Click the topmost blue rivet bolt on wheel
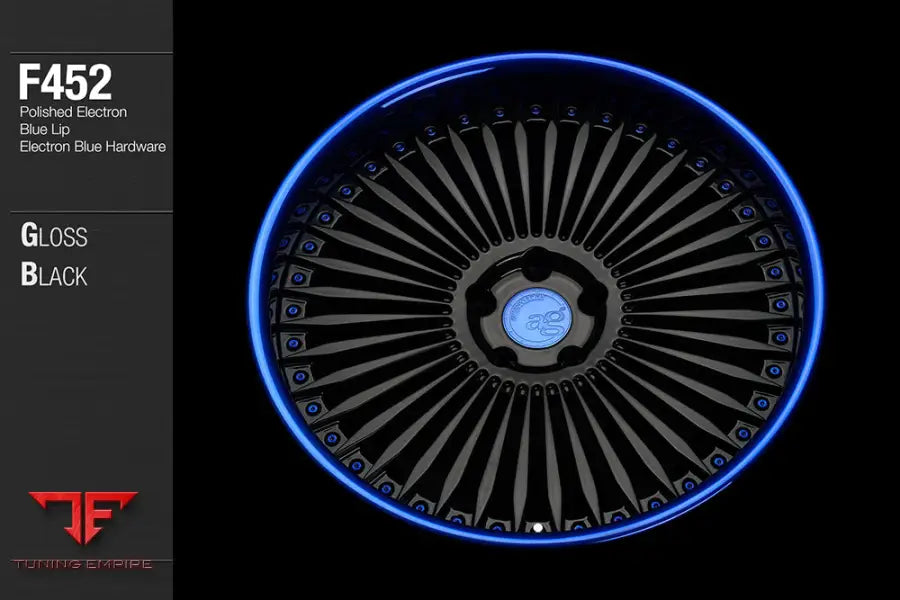The image size is (900, 600). pos(536,108)
